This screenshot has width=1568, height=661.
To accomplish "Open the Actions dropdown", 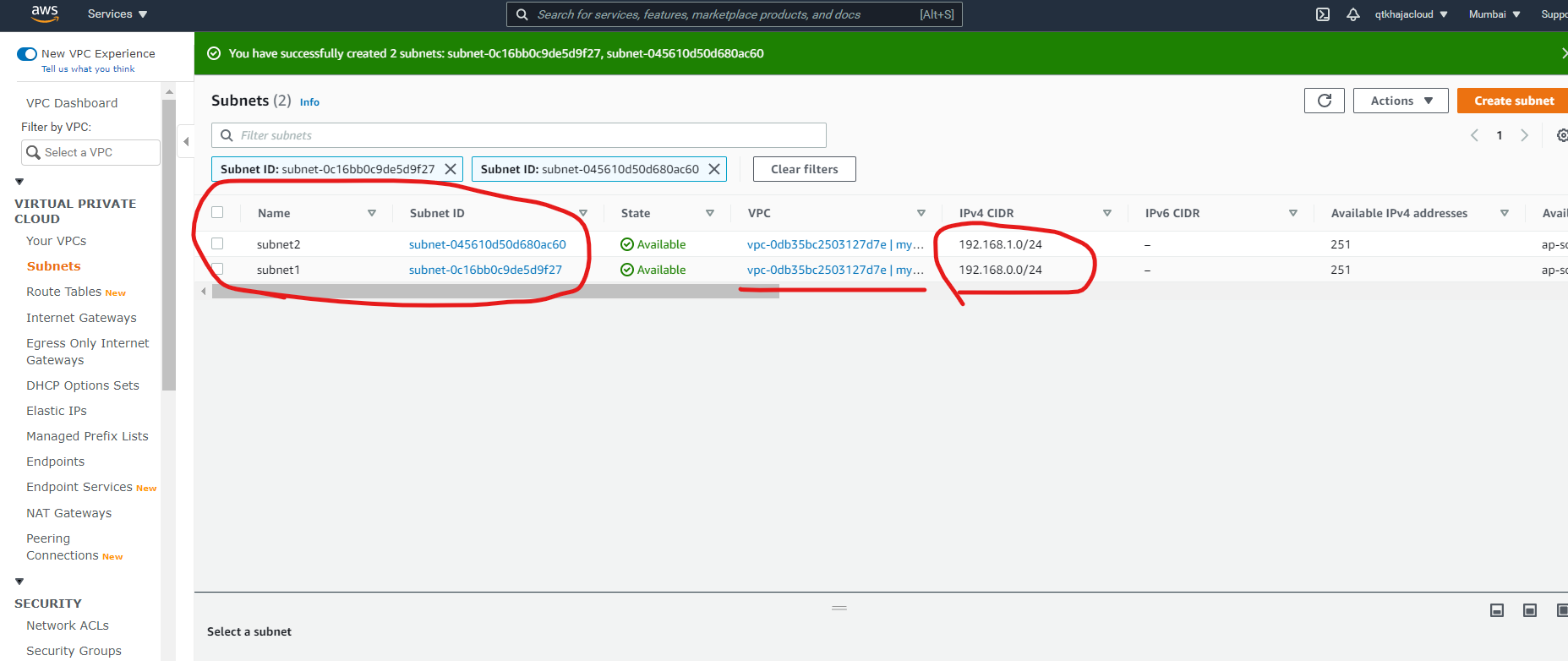I will [x=1401, y=101].
